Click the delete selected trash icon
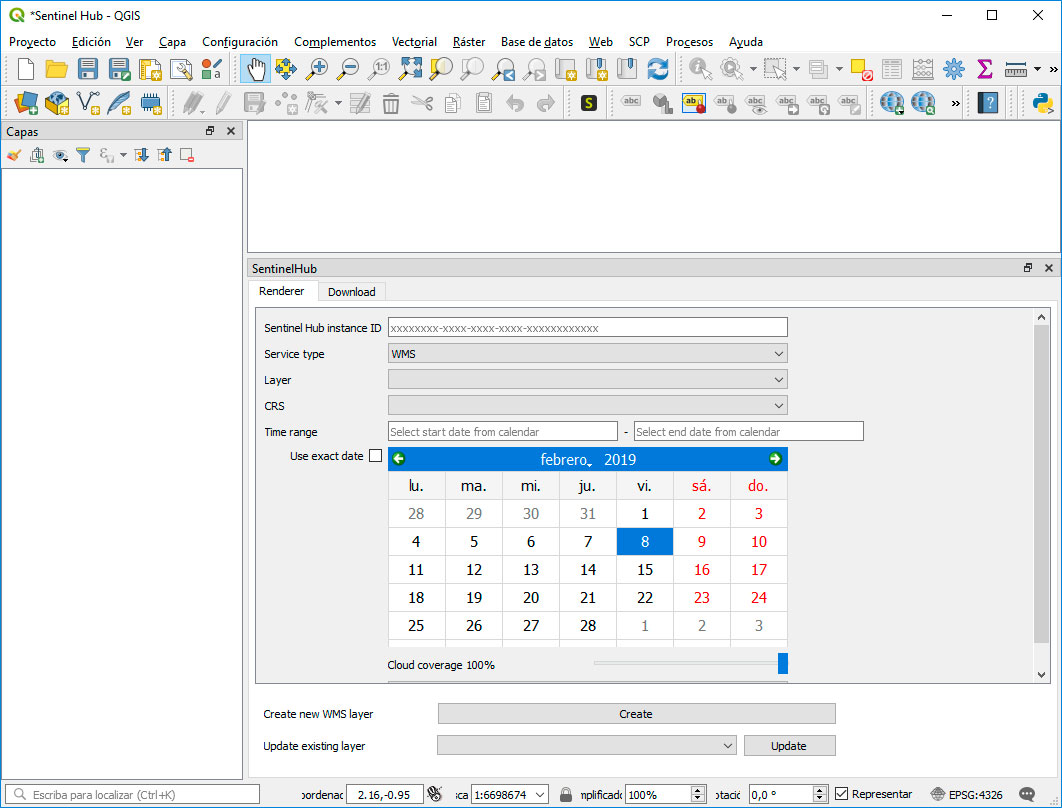This screenshot has width=1062, height=808. (x=391, y=104)
